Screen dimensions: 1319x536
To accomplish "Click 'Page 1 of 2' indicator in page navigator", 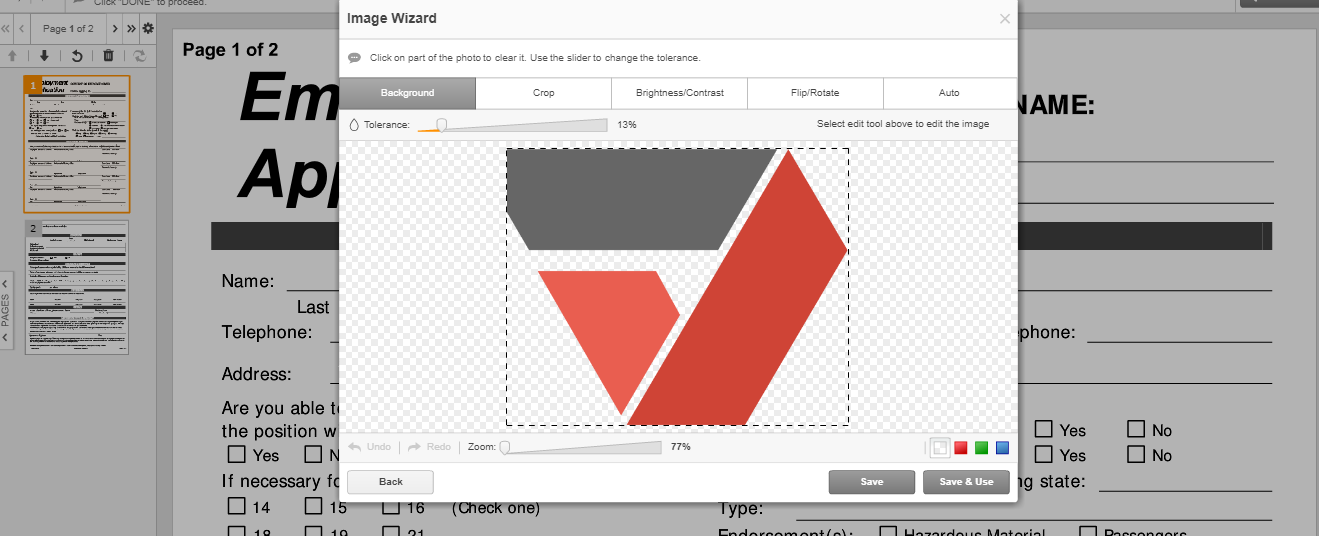I will click(x=69, y=29).
